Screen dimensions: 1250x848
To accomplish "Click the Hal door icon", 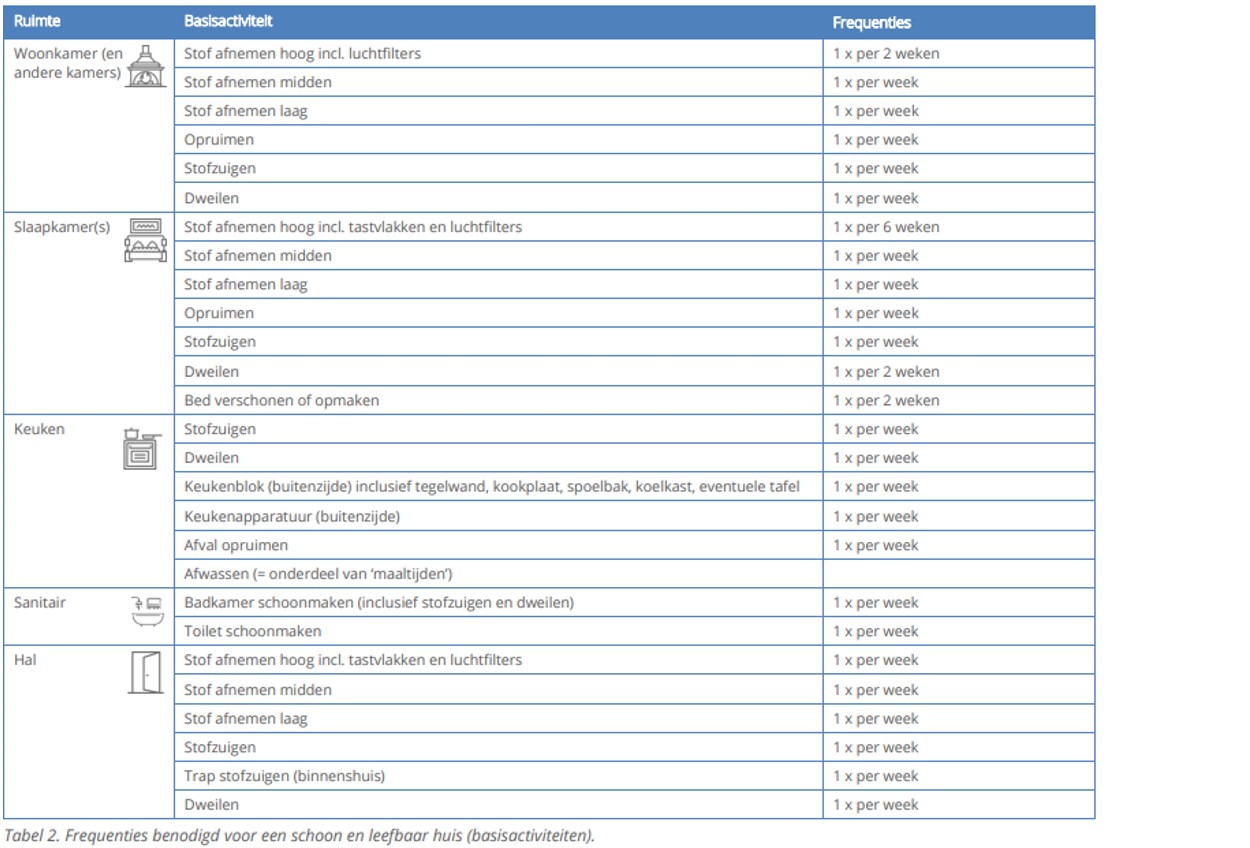I will pyautogui.click(x=146, y=672).
